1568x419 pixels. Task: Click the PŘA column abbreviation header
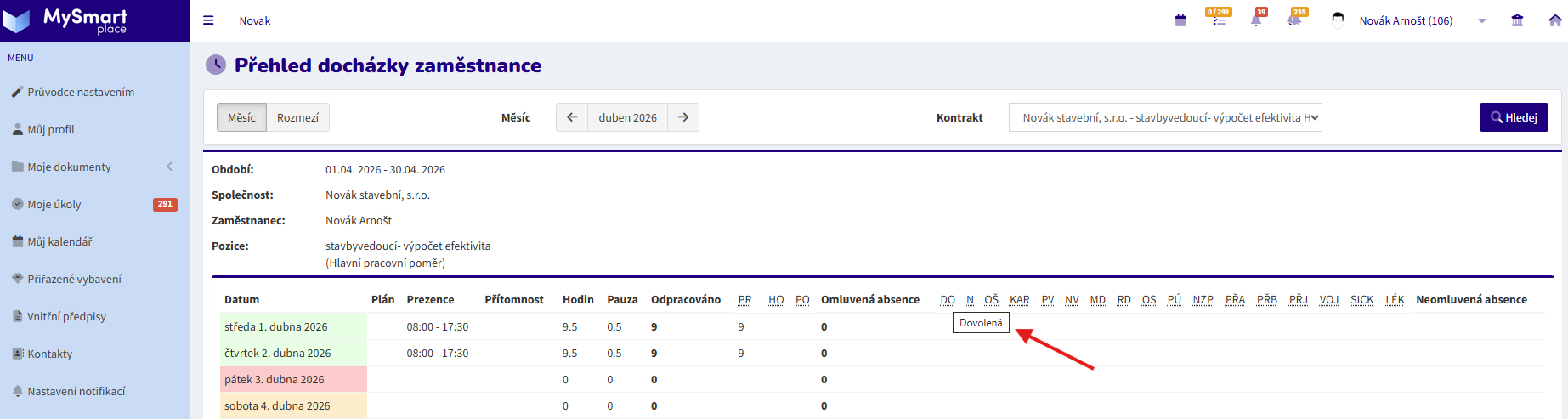(x=1235, y=299)
